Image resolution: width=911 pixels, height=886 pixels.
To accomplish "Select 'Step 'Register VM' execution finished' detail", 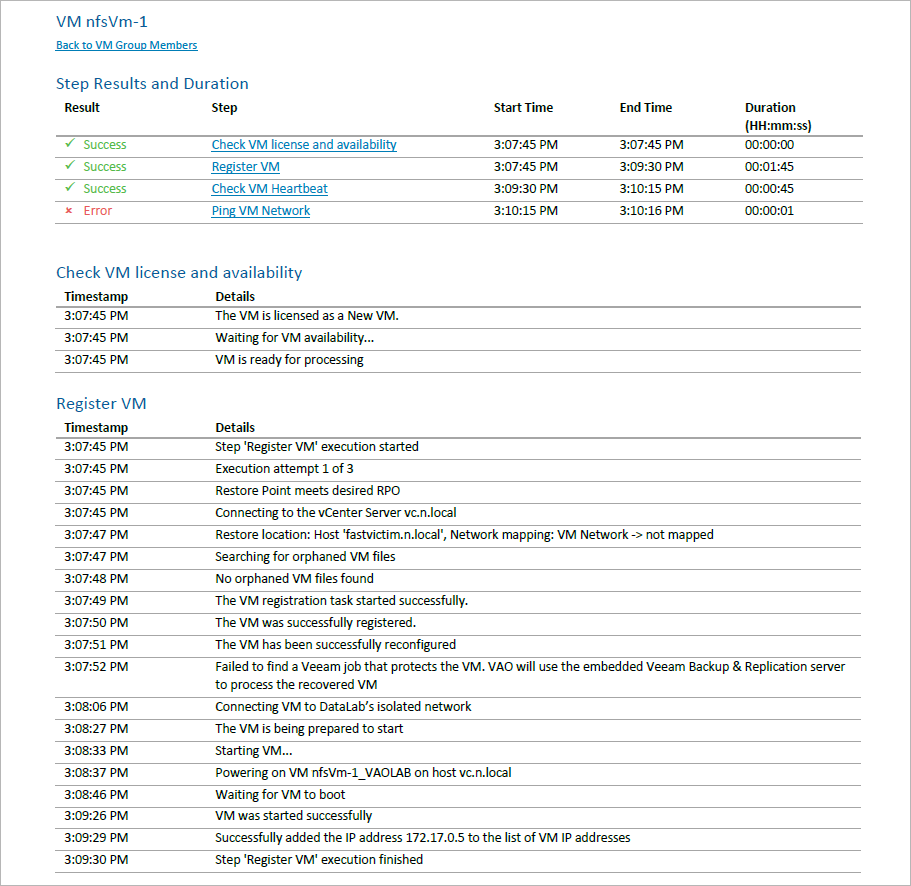I will [x=319, y=860].
